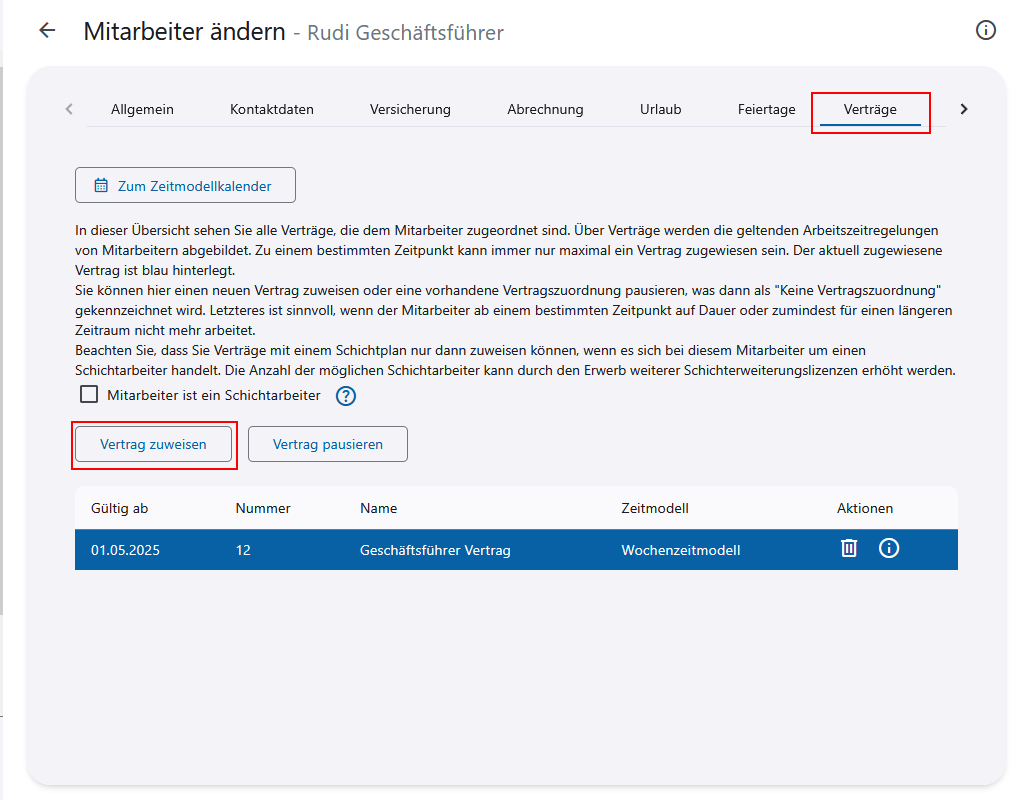Delete the Geschäftsführer Vertrag with trash icon

point(849,549)
